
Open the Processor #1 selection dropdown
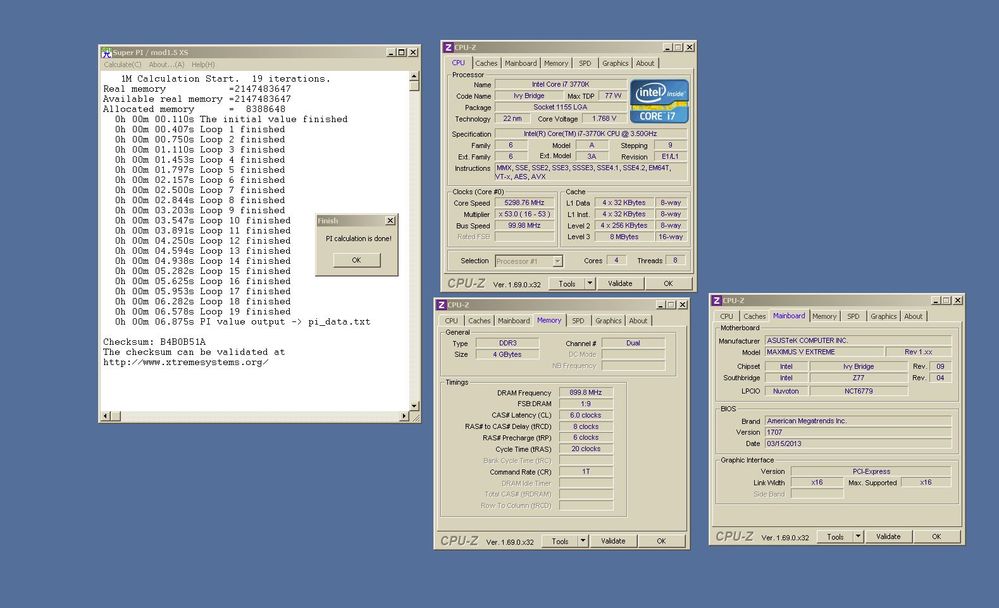(557, 261)
